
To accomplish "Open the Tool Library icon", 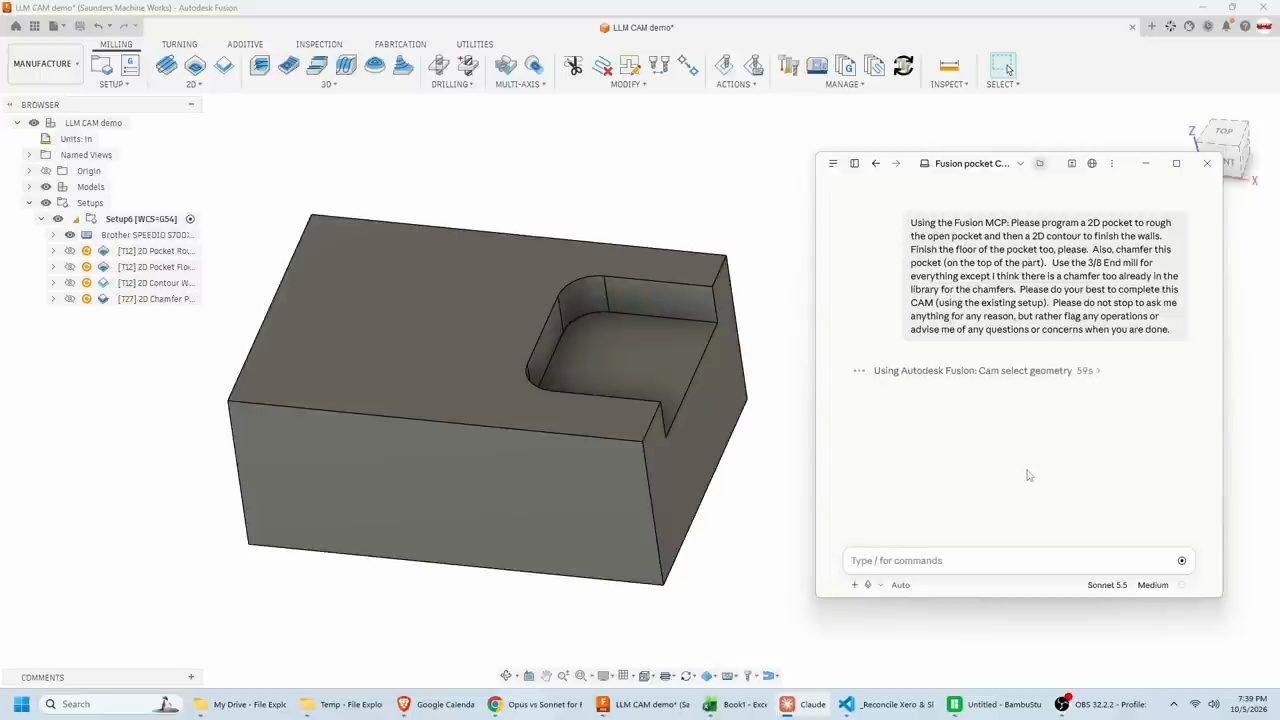I will point(788,66).
